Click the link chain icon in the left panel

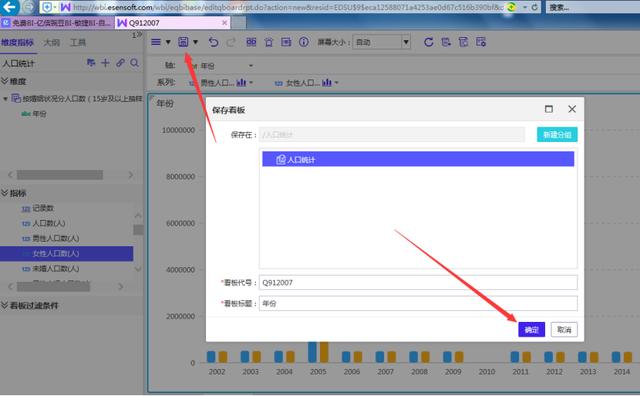[120, 62]
